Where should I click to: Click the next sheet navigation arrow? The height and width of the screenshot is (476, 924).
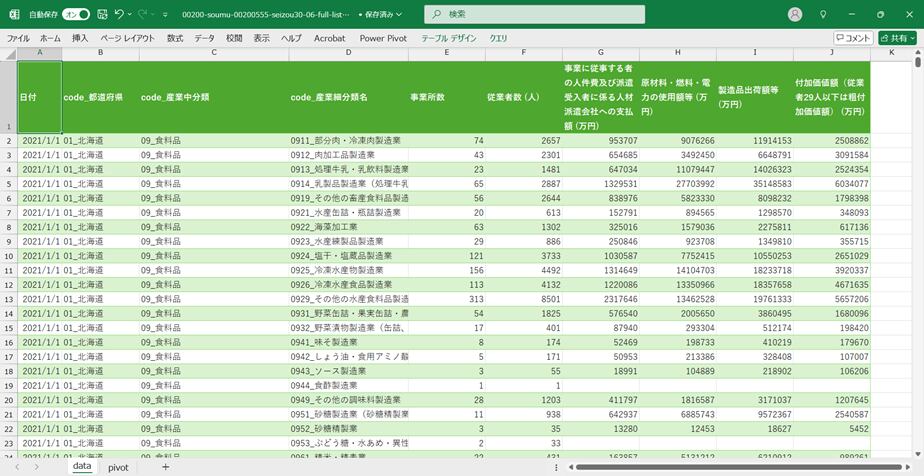coord(38,467)
